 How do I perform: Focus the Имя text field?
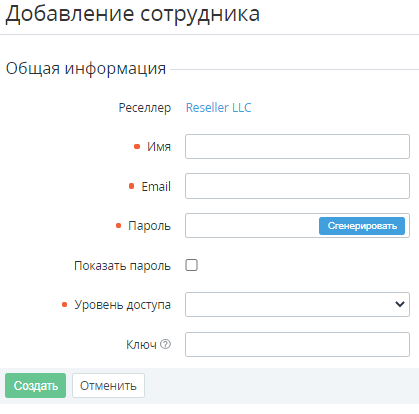click(297, 147)
